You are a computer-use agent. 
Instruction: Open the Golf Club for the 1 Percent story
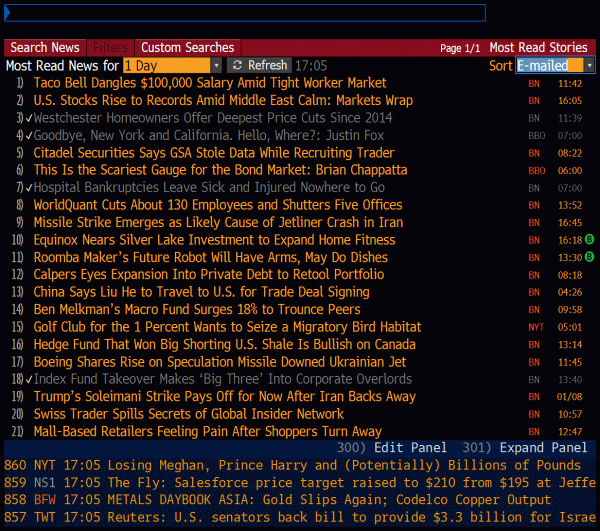pyautogui.click(x=227, y=327)
